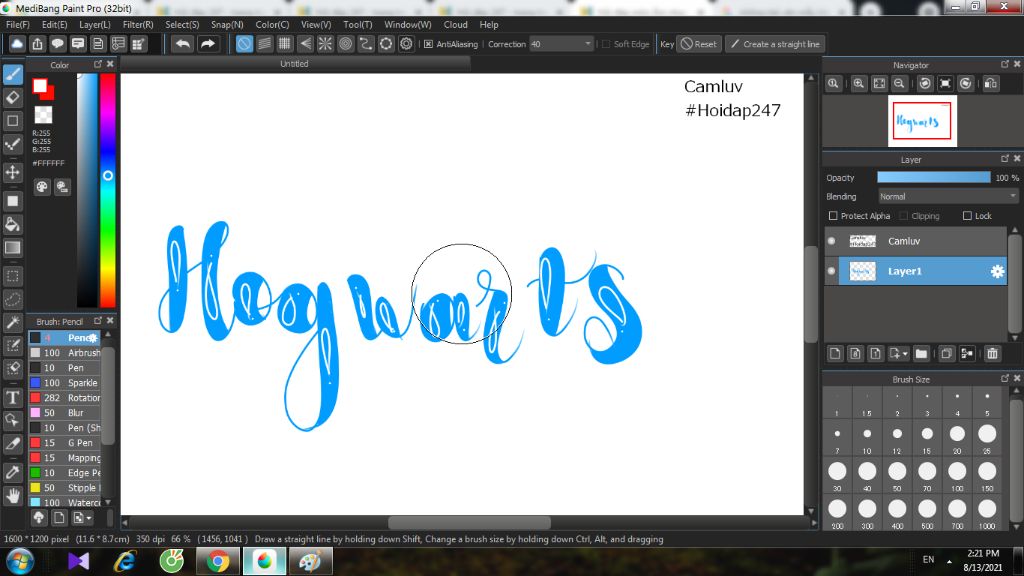Viewport: 1024px width, 576px height.
Task: Click the Navigator preview thumbnail
Action: pyautogui.click(x=922, y=121)
